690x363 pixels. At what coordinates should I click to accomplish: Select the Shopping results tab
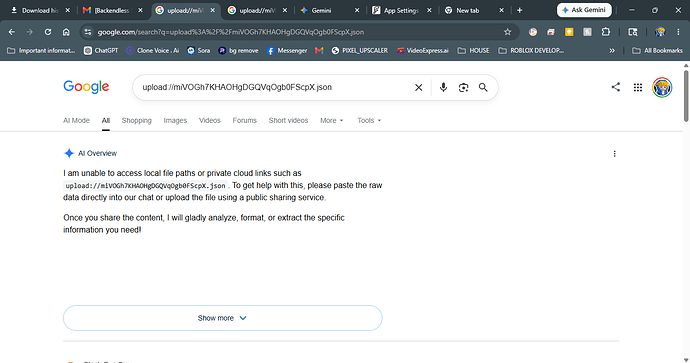point(136,120)
